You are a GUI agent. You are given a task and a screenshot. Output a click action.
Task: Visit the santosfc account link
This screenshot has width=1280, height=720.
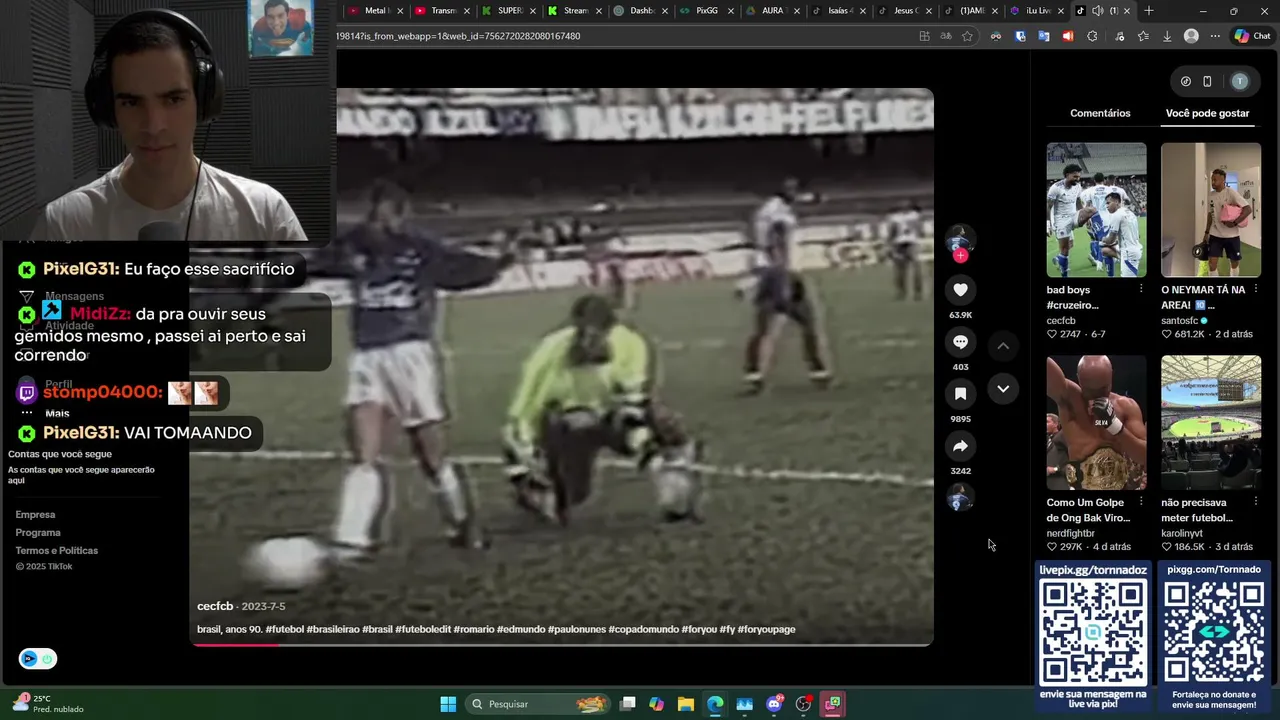[x=1179, y=321]
